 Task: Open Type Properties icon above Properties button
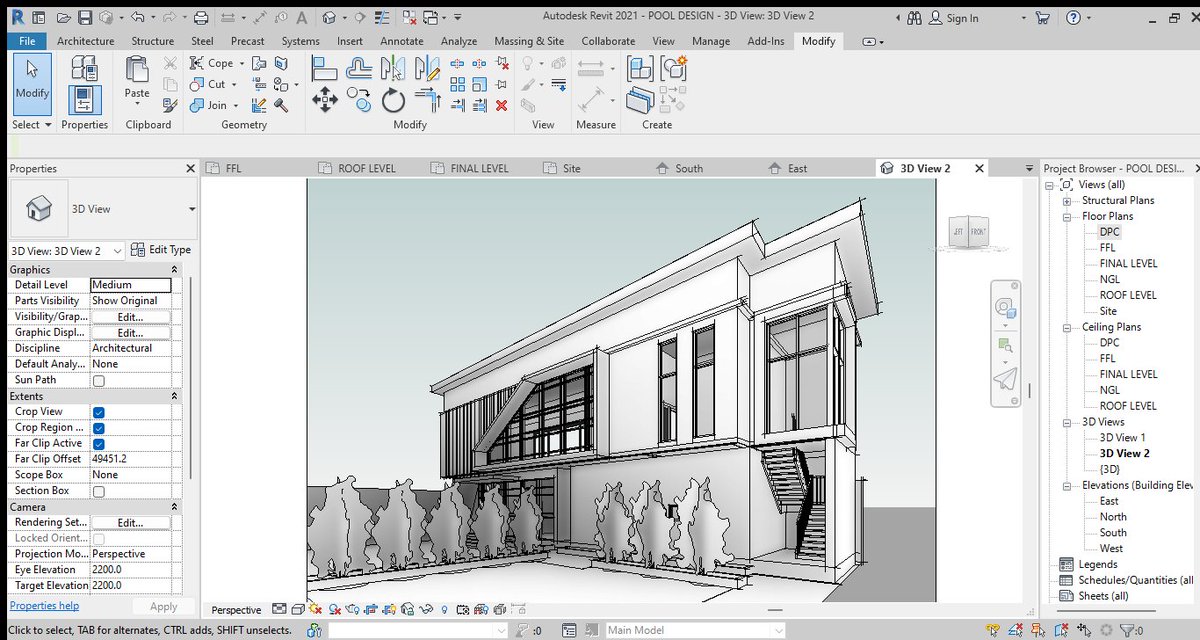click(x=84, y=68)
